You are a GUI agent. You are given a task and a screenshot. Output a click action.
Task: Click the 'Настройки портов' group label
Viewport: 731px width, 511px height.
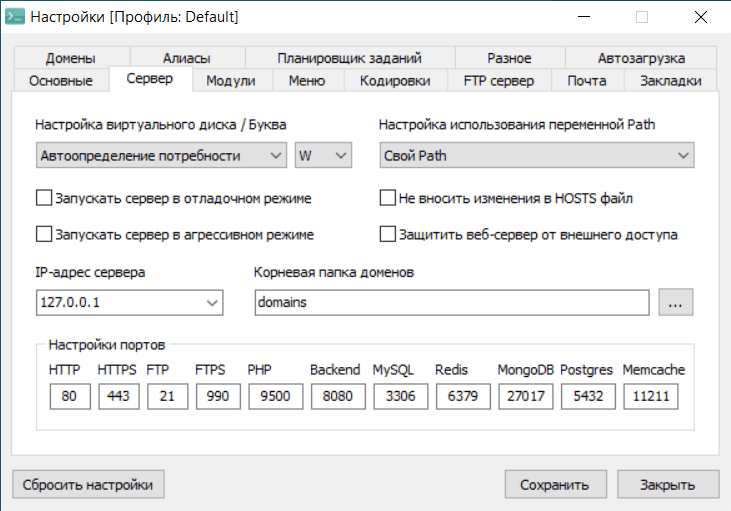[107, 345]
